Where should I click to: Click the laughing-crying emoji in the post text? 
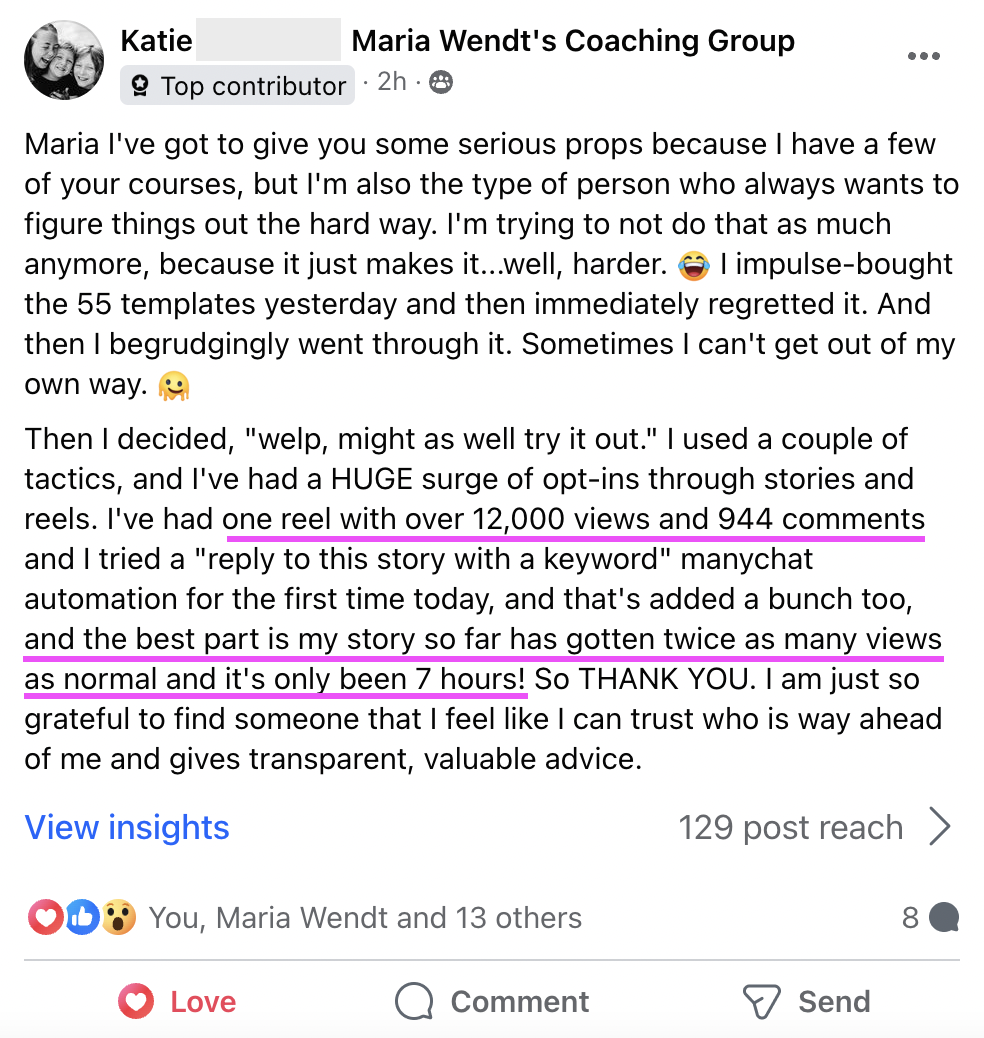[x=691, y=266]
